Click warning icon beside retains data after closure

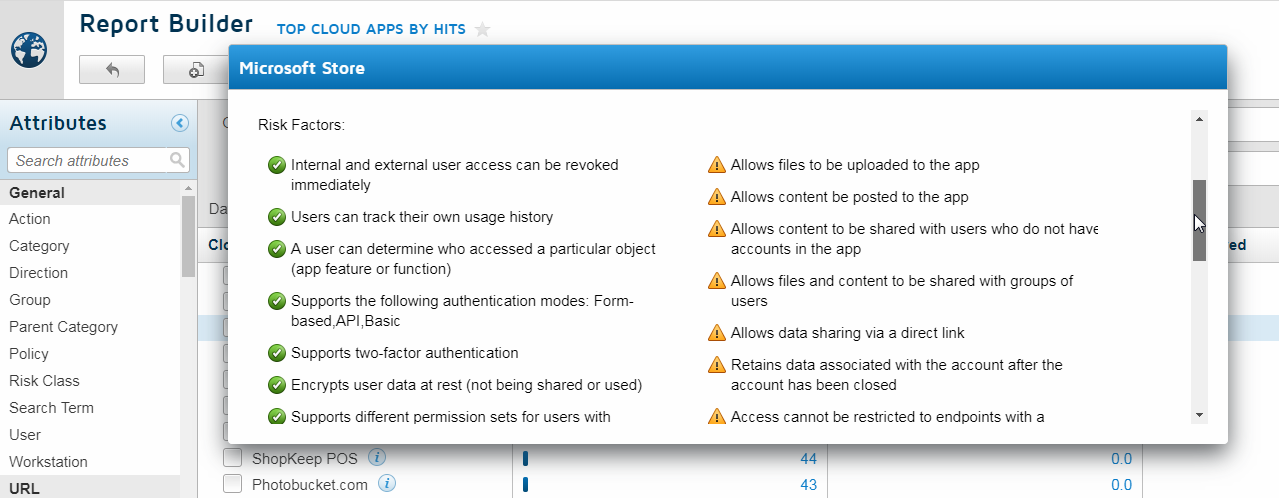point(716,365)
